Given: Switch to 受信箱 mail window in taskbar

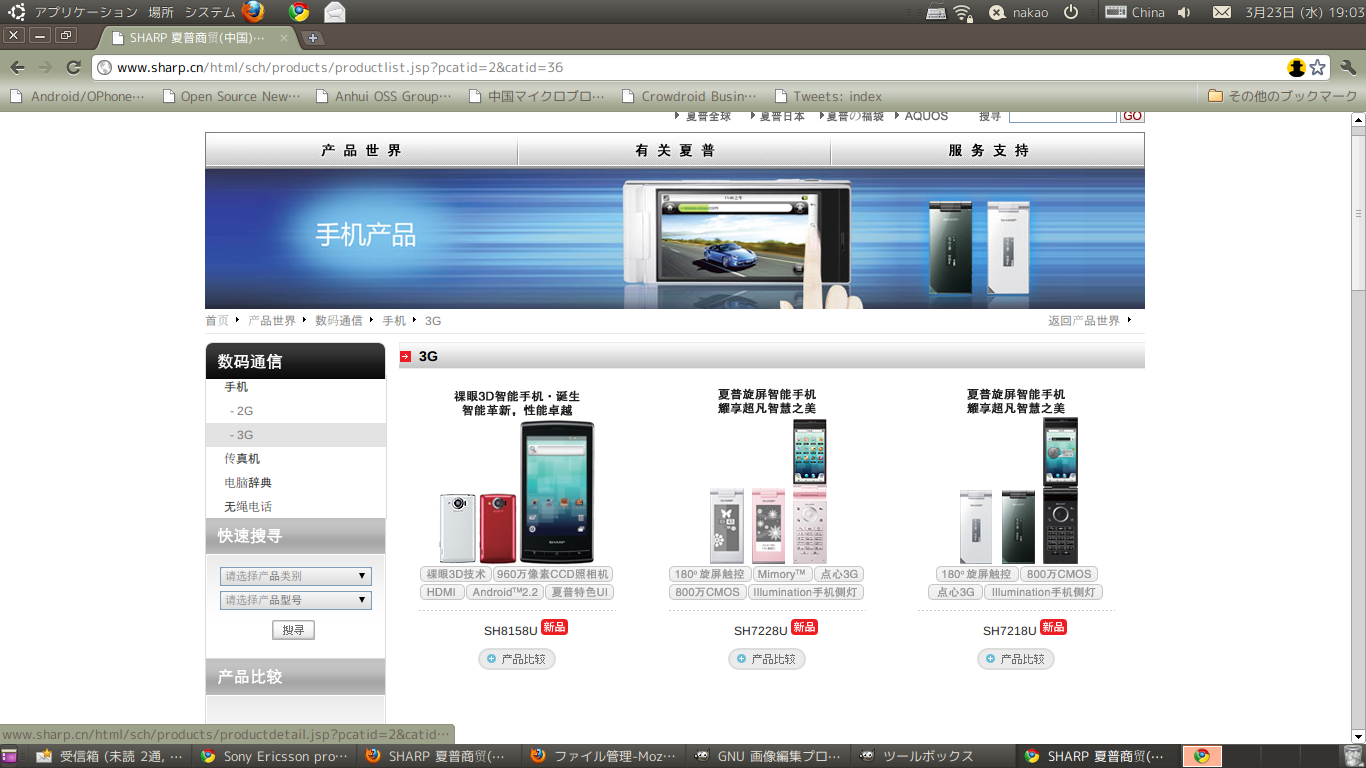Looking at the screenshot, I should (110, 756).
